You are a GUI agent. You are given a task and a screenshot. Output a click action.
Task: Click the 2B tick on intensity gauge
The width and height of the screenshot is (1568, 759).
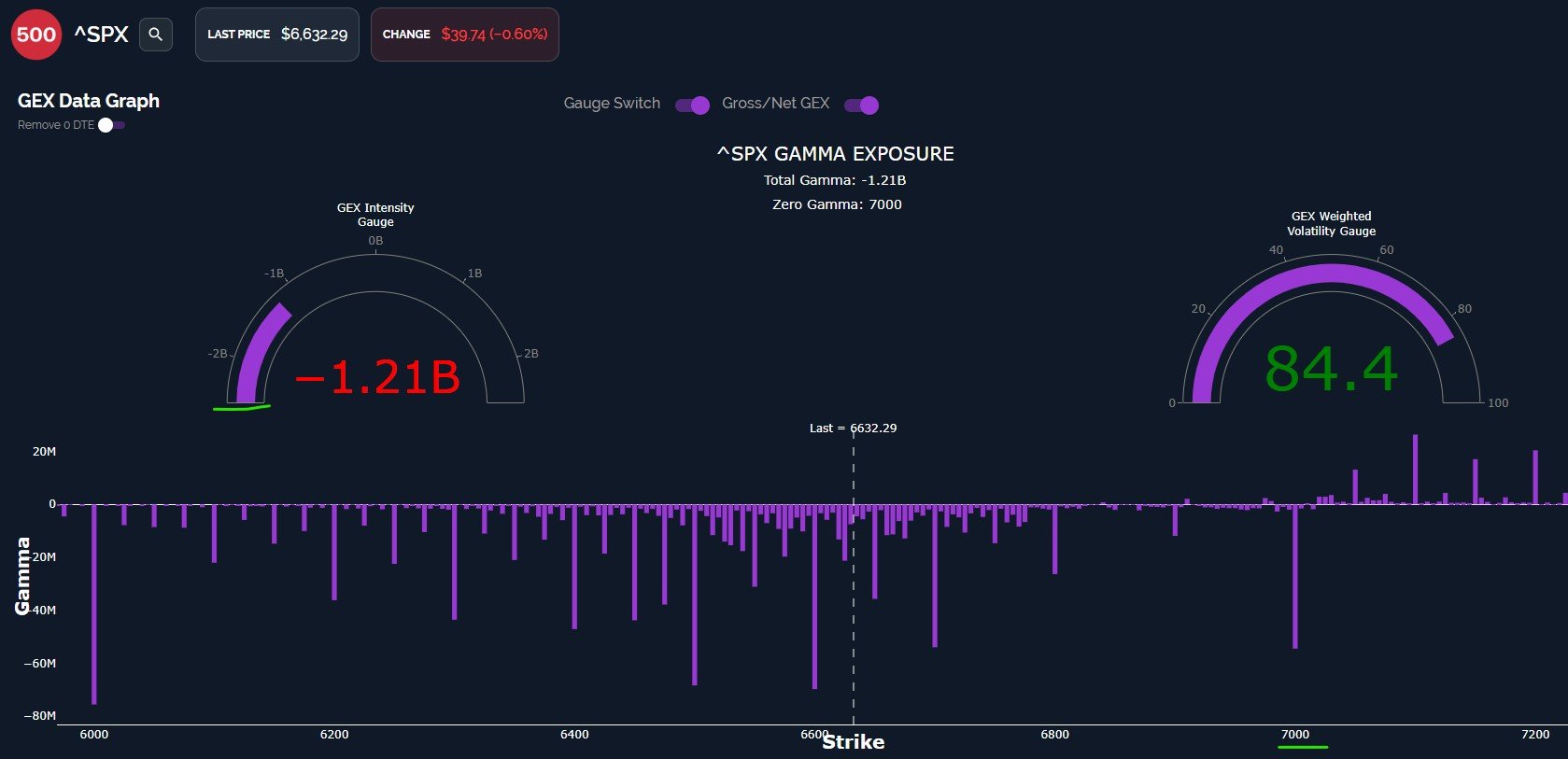530,354
